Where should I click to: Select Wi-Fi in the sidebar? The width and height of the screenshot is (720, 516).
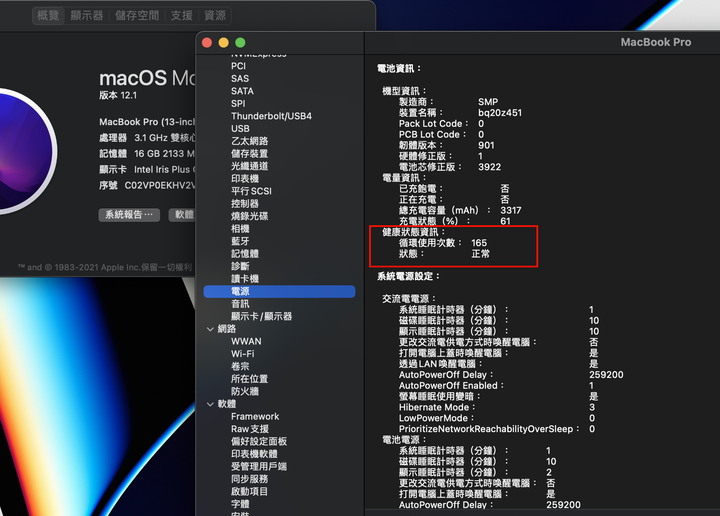coord(242,354)
